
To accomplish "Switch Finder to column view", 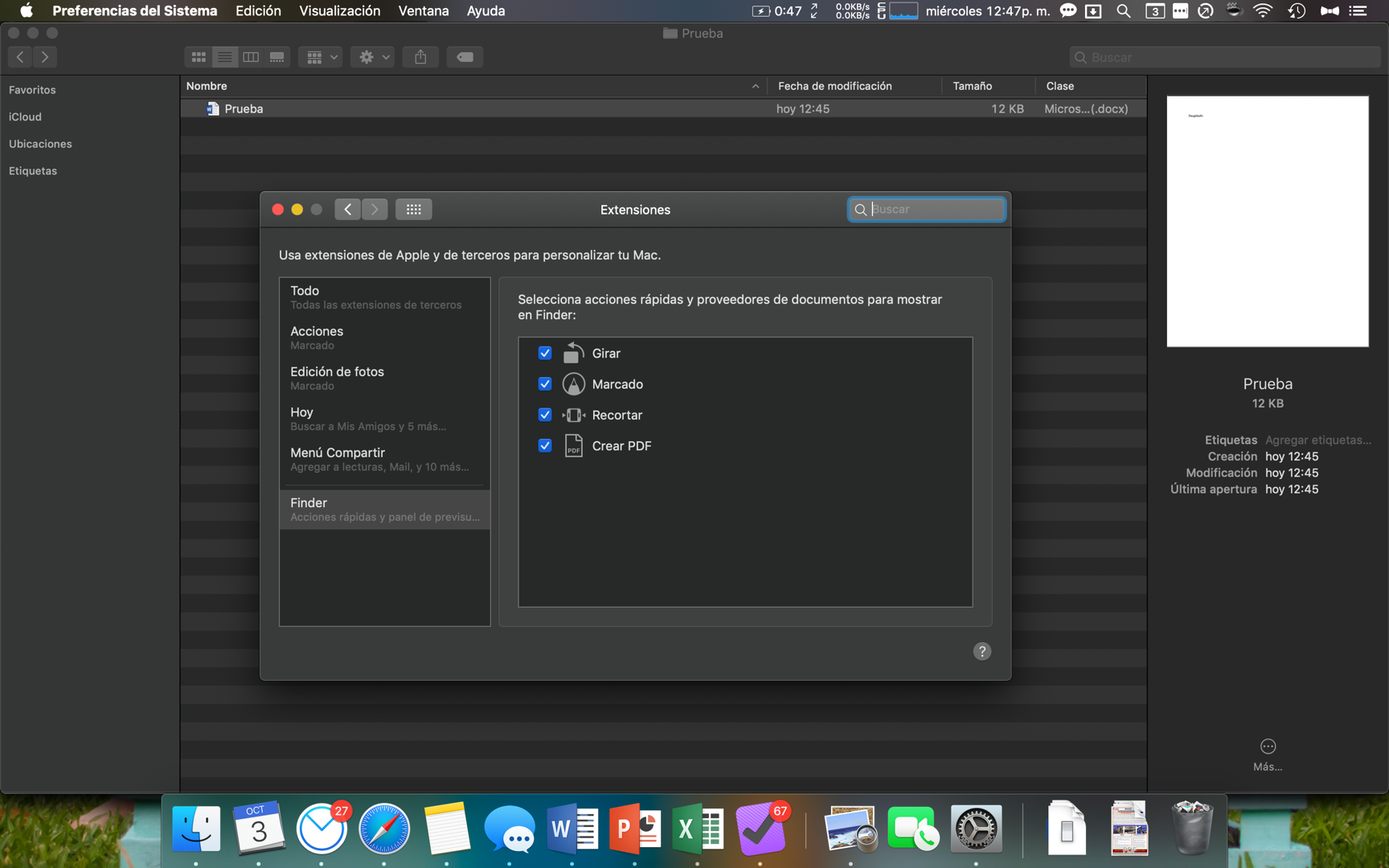I will tap(251, 57).
